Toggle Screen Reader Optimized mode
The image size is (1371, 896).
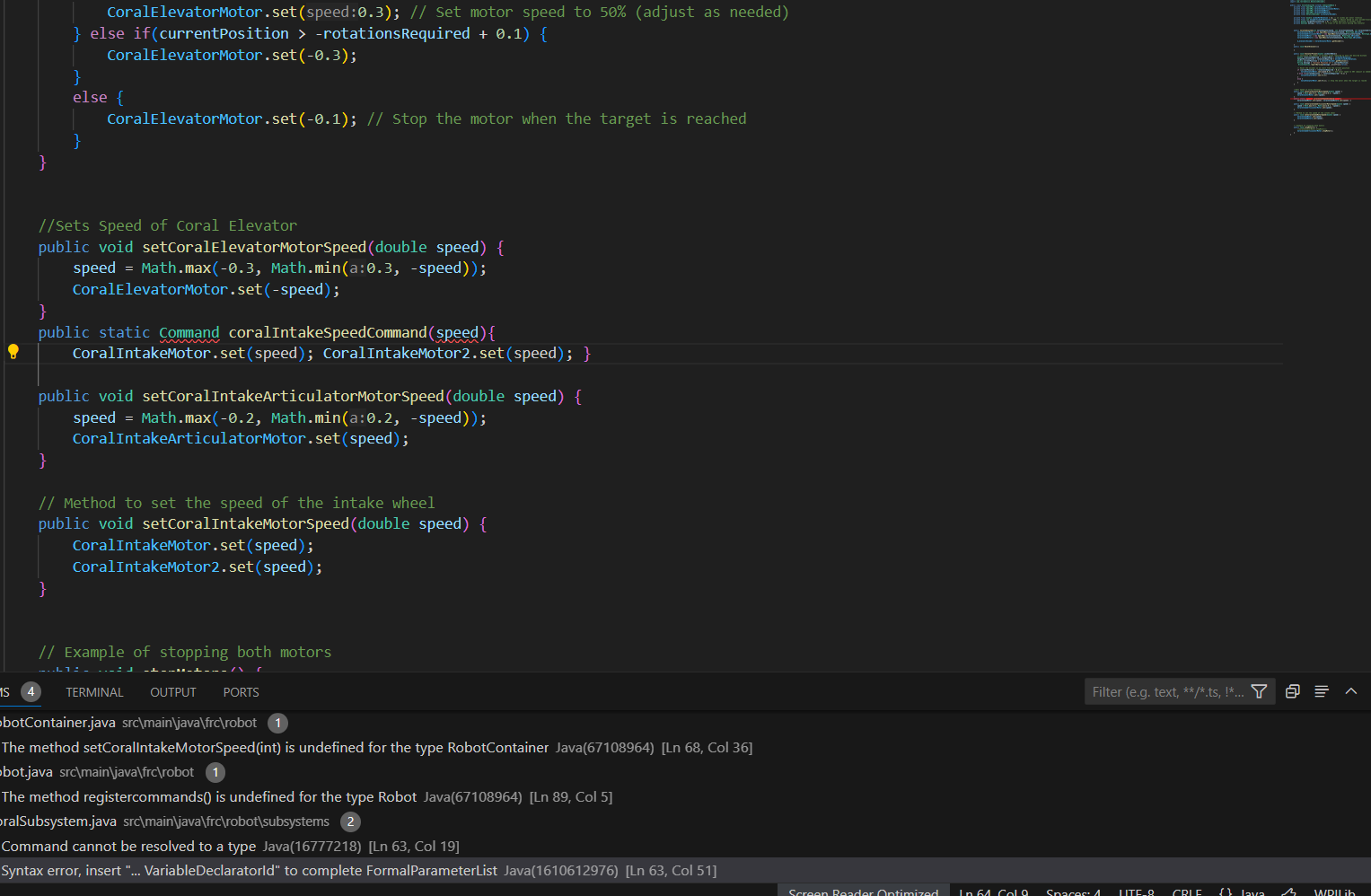[x=862, y=891]
